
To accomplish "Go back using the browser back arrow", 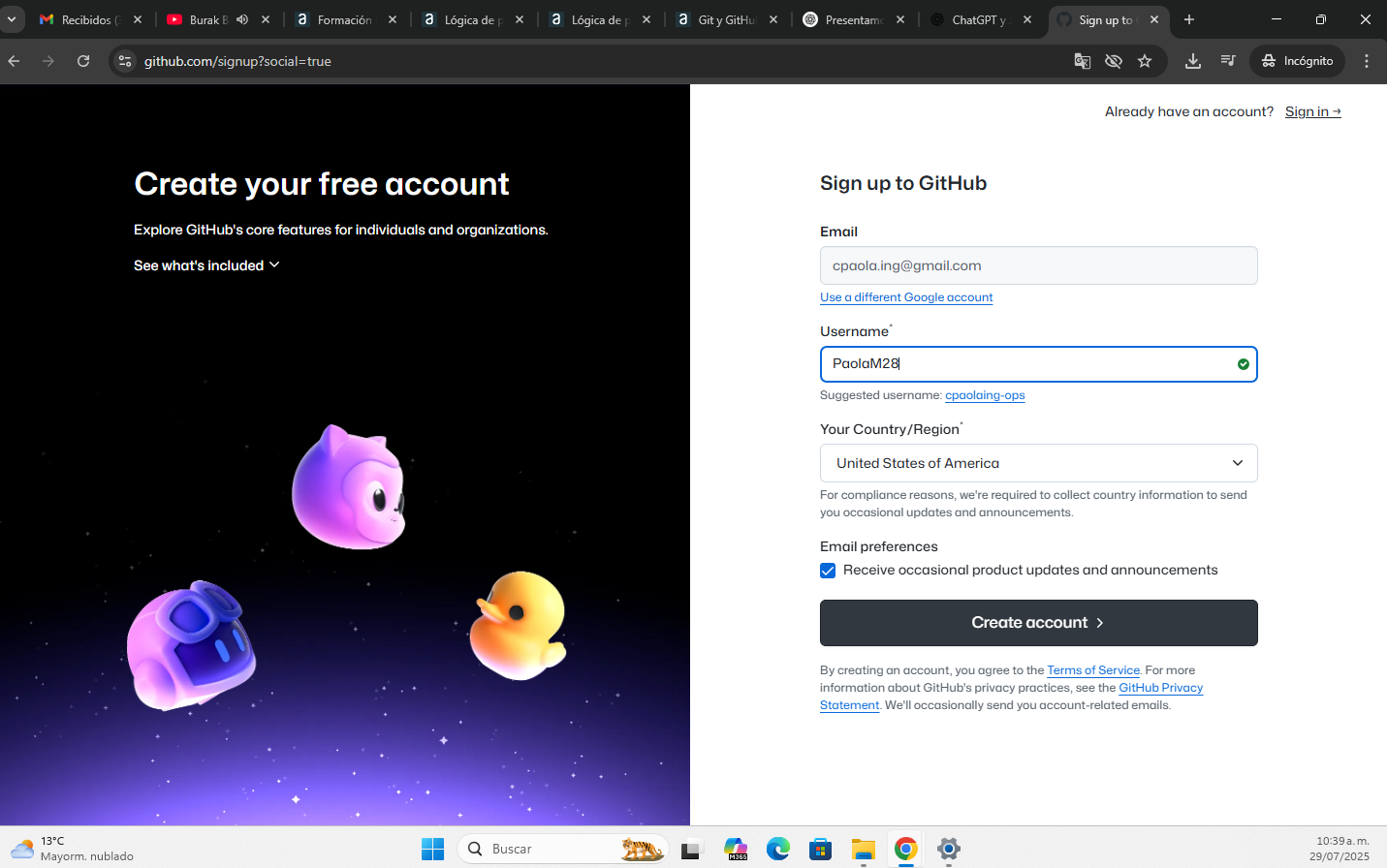I will click(x=15, y=61).
